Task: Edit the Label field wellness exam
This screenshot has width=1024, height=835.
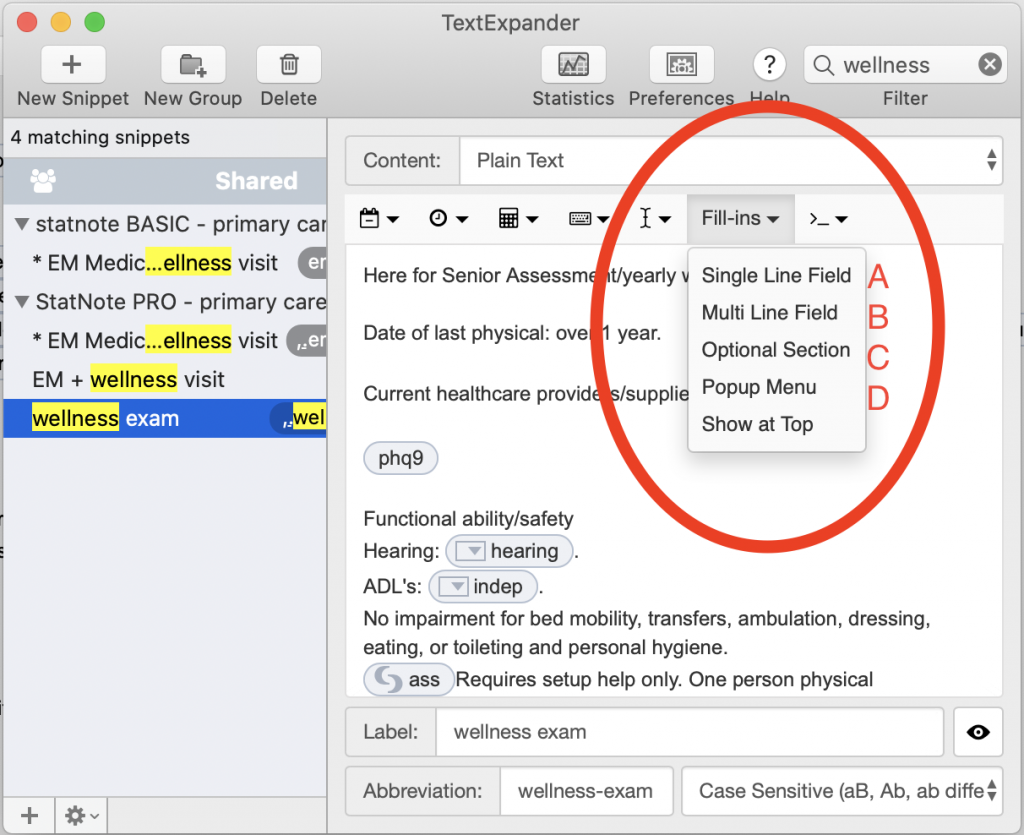Action: tap(690, 732)
